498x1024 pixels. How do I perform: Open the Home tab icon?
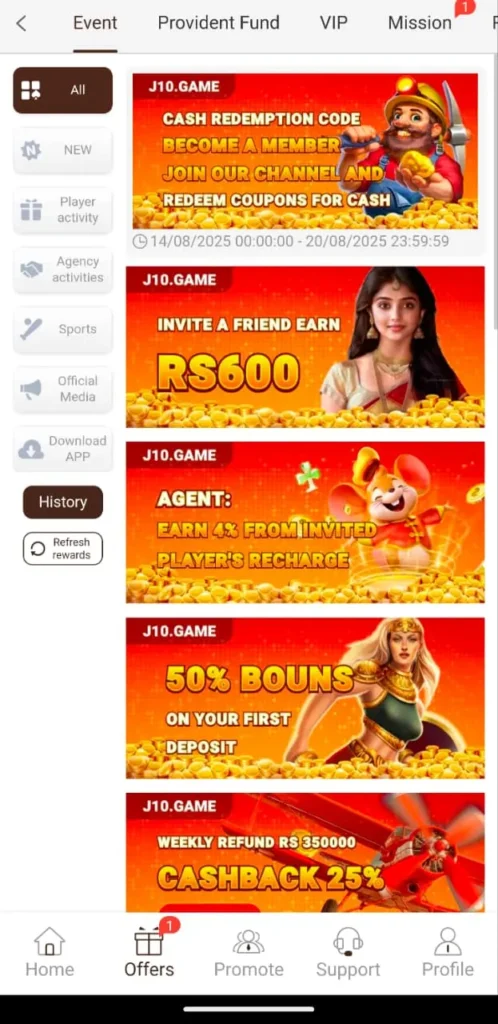pyautogui.click(x=50, y=942)
